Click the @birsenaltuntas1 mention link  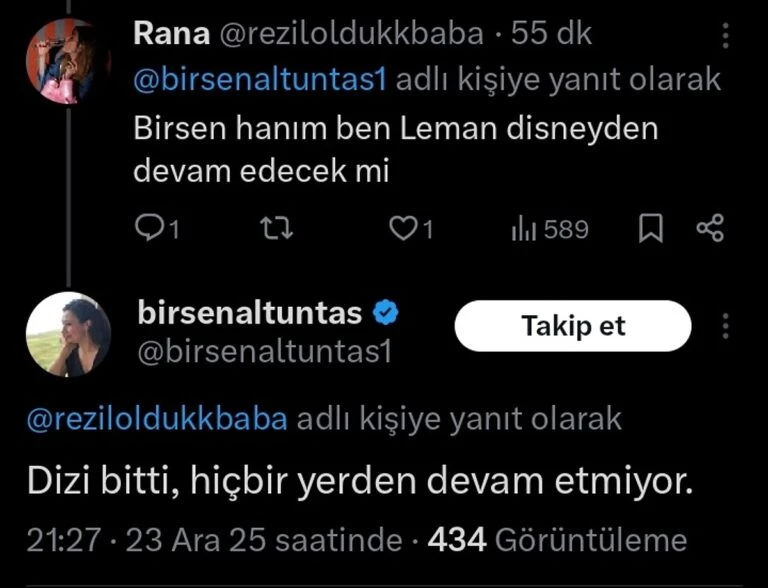coord(260,82)
